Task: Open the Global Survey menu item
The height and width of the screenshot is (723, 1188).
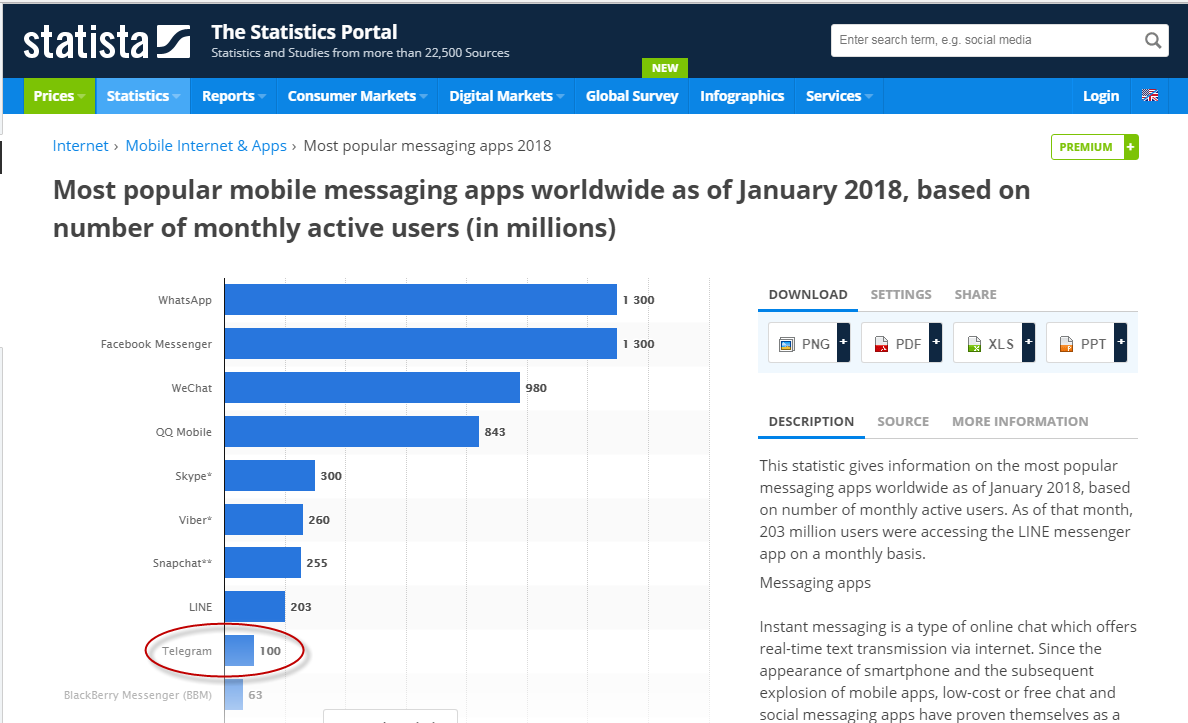Action: [x=632, y=96]
